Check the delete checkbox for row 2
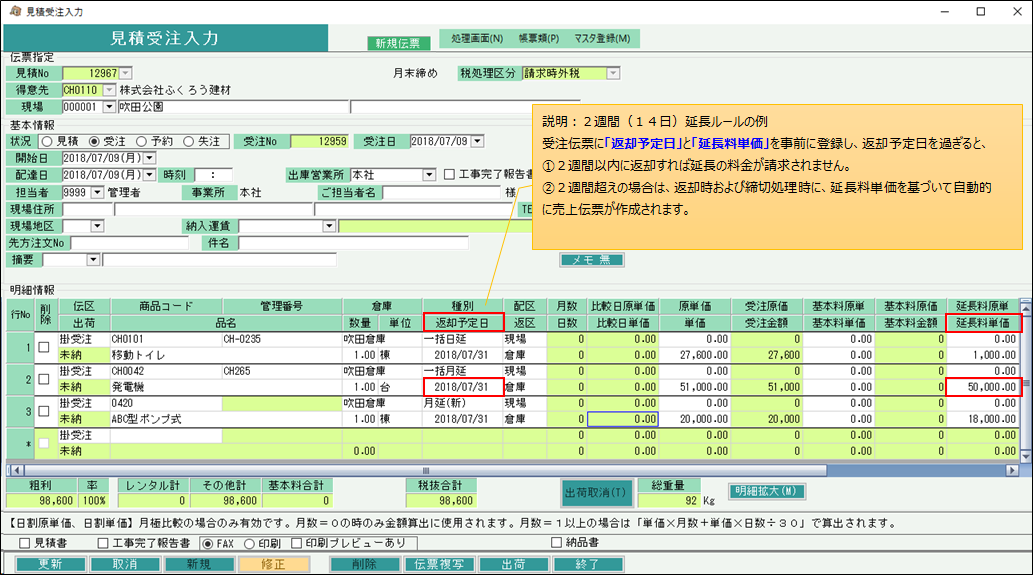Image resolution: width=1033 pixels, height=575 pixels. click(44, 379)
